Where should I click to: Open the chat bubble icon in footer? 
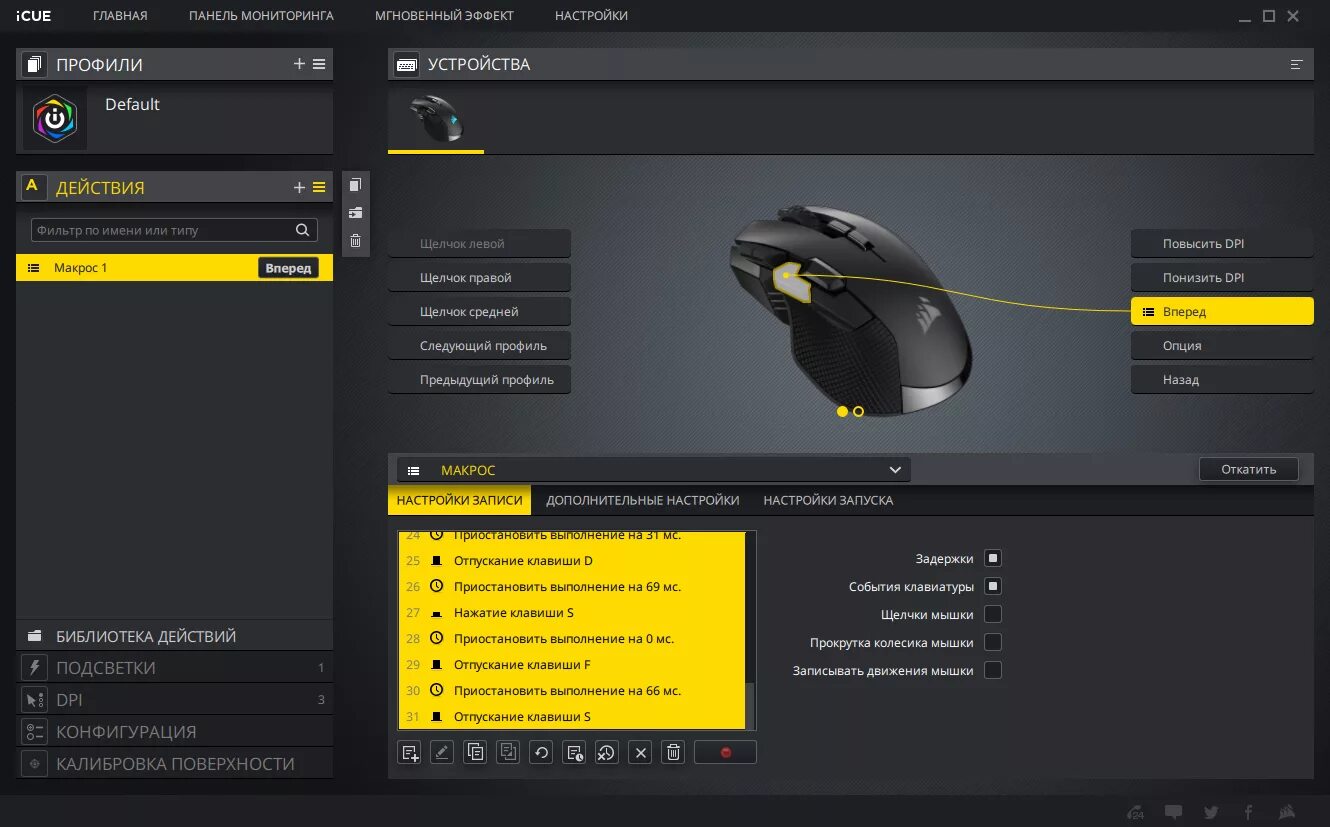click(1174, 812)
